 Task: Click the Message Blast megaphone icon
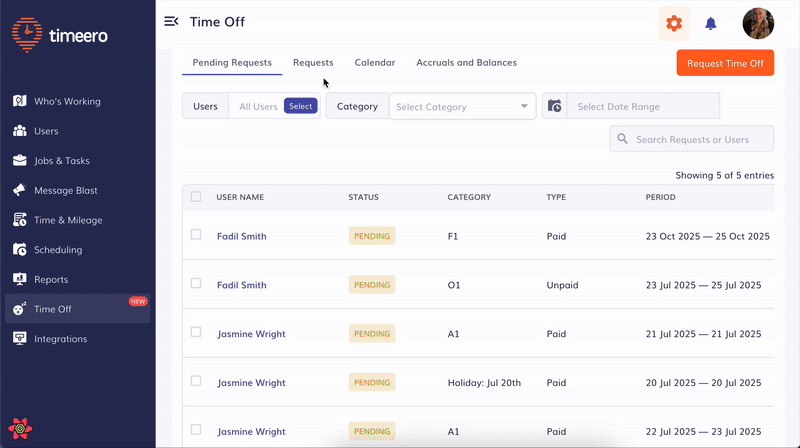(19, 190)
